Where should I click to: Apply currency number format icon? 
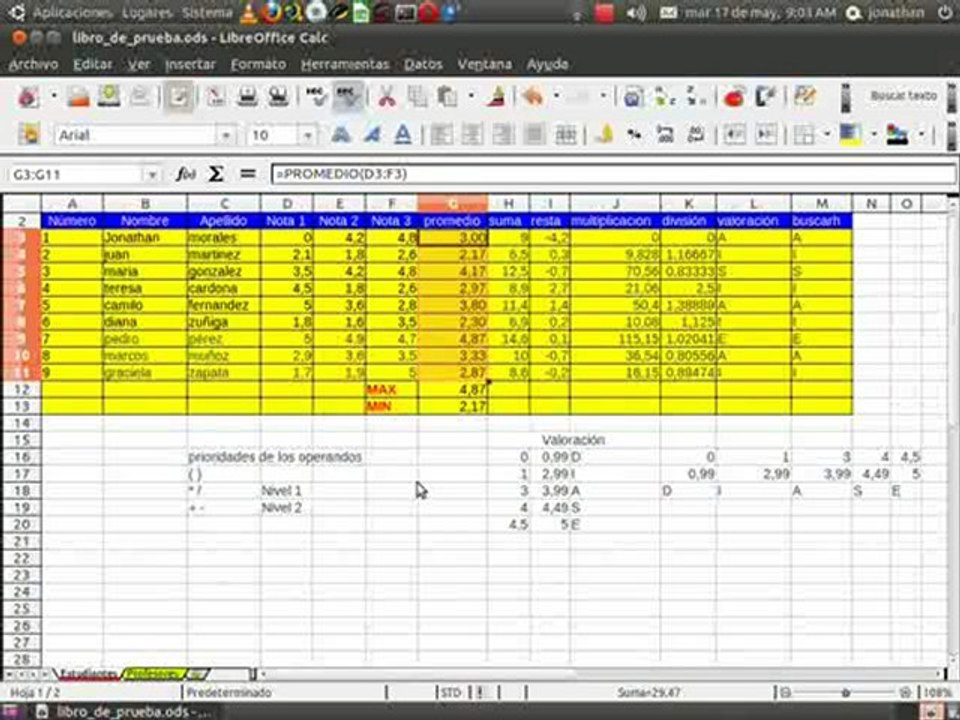(604, 134)
